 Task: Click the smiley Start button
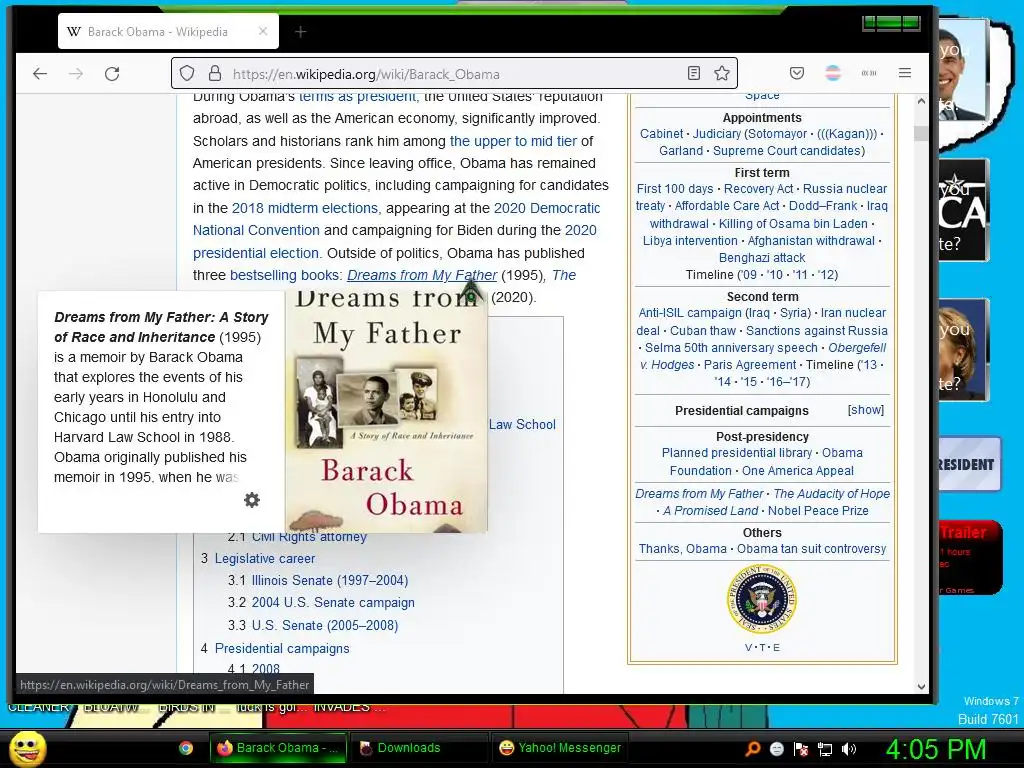28,748
